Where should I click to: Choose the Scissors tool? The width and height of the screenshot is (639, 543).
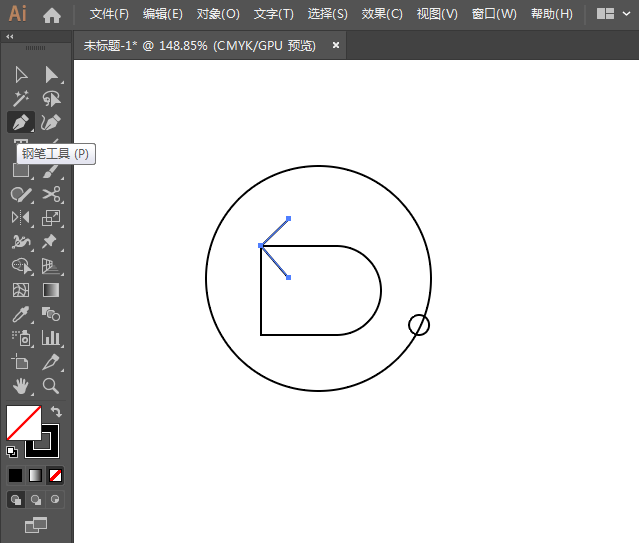tap(51, 194)
